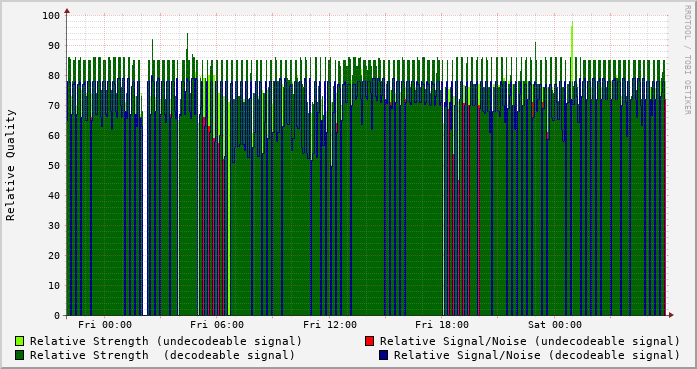Click the 100 value on the y-axis
This screenshot has width=697, height=369.
pos(51,16)
